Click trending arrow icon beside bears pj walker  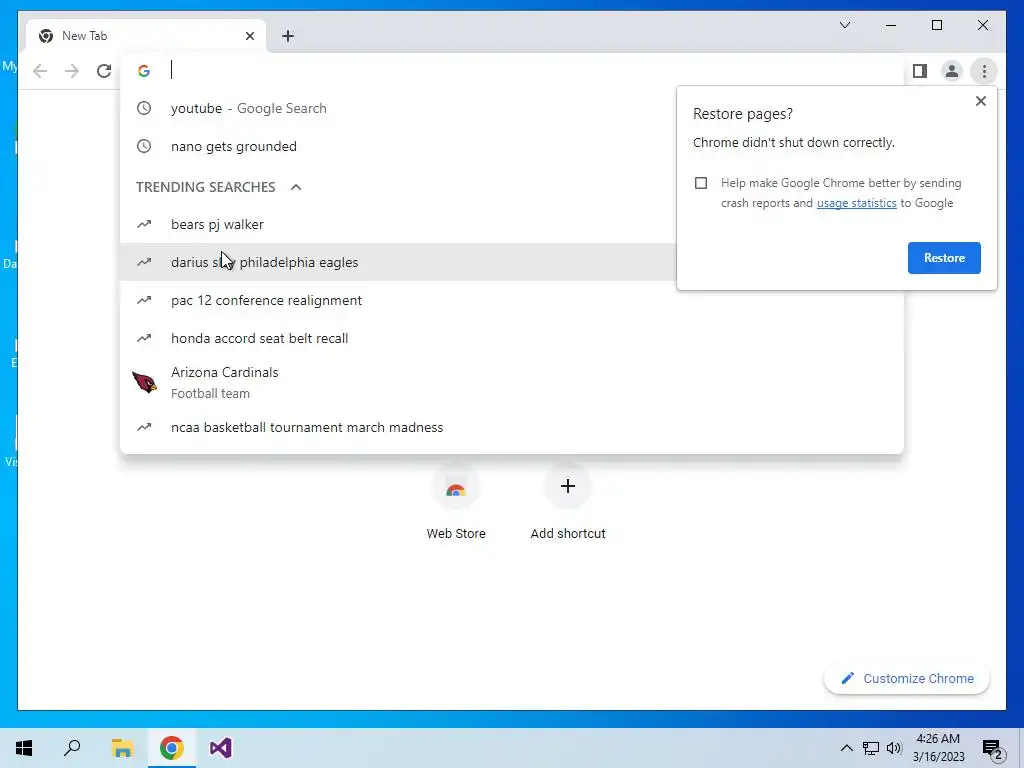coord(144,225)
